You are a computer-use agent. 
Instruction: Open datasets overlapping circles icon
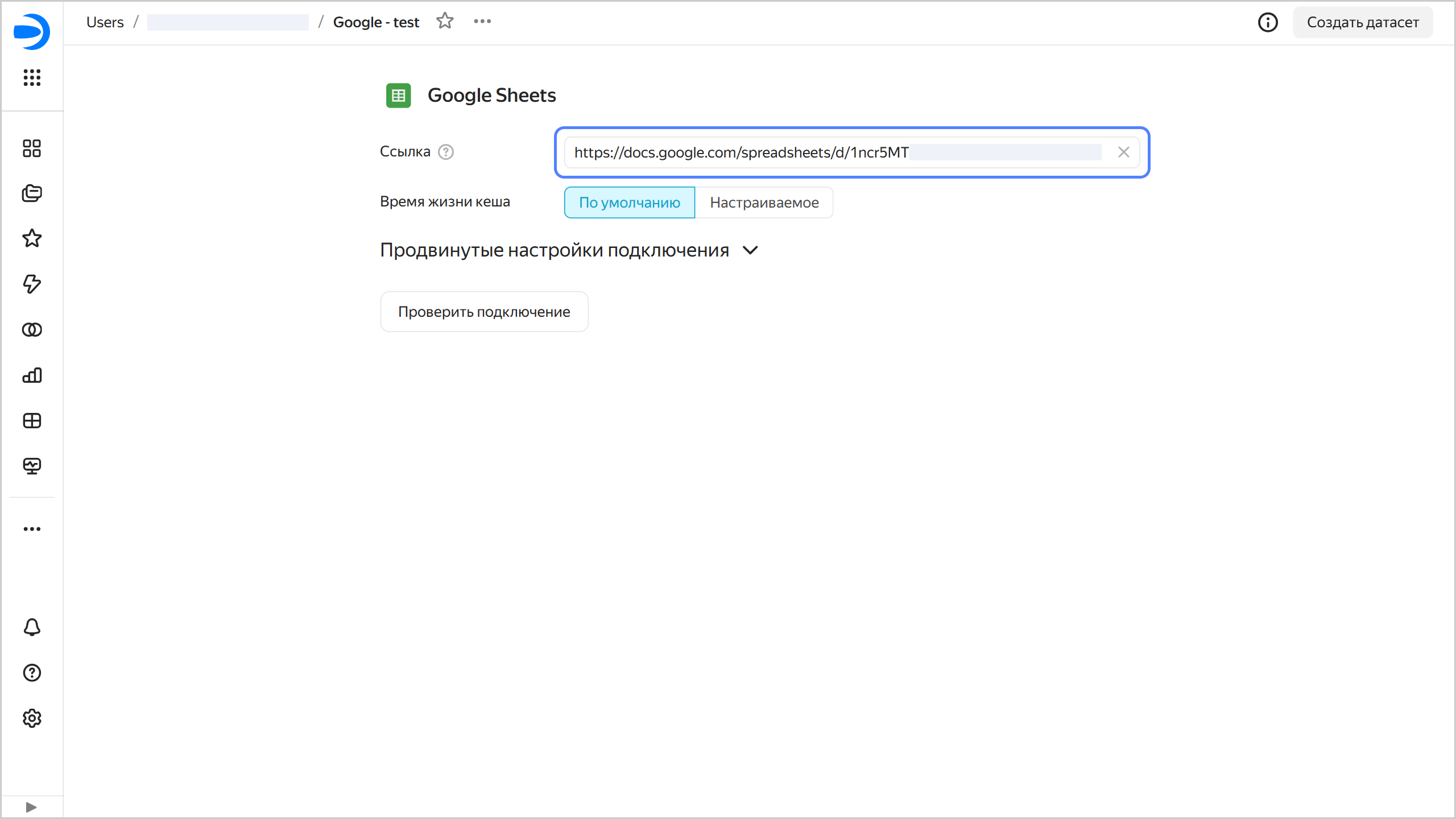click(x=32, y=330)
